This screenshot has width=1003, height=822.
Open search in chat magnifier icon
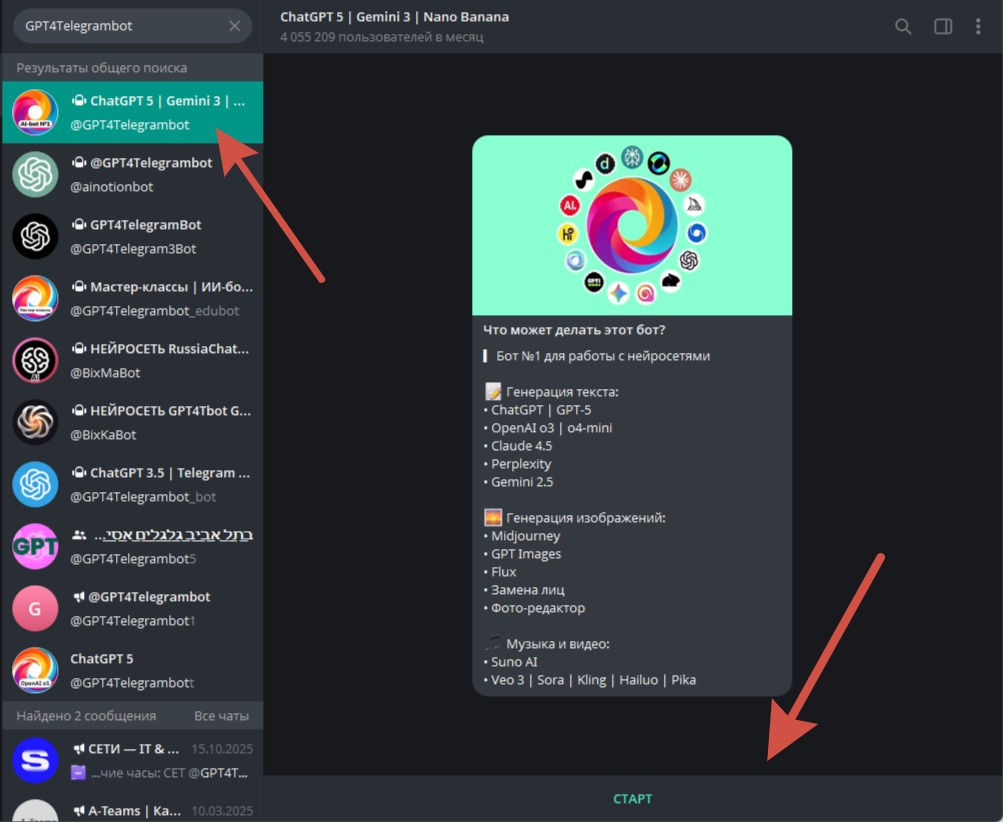coord(903,26)
